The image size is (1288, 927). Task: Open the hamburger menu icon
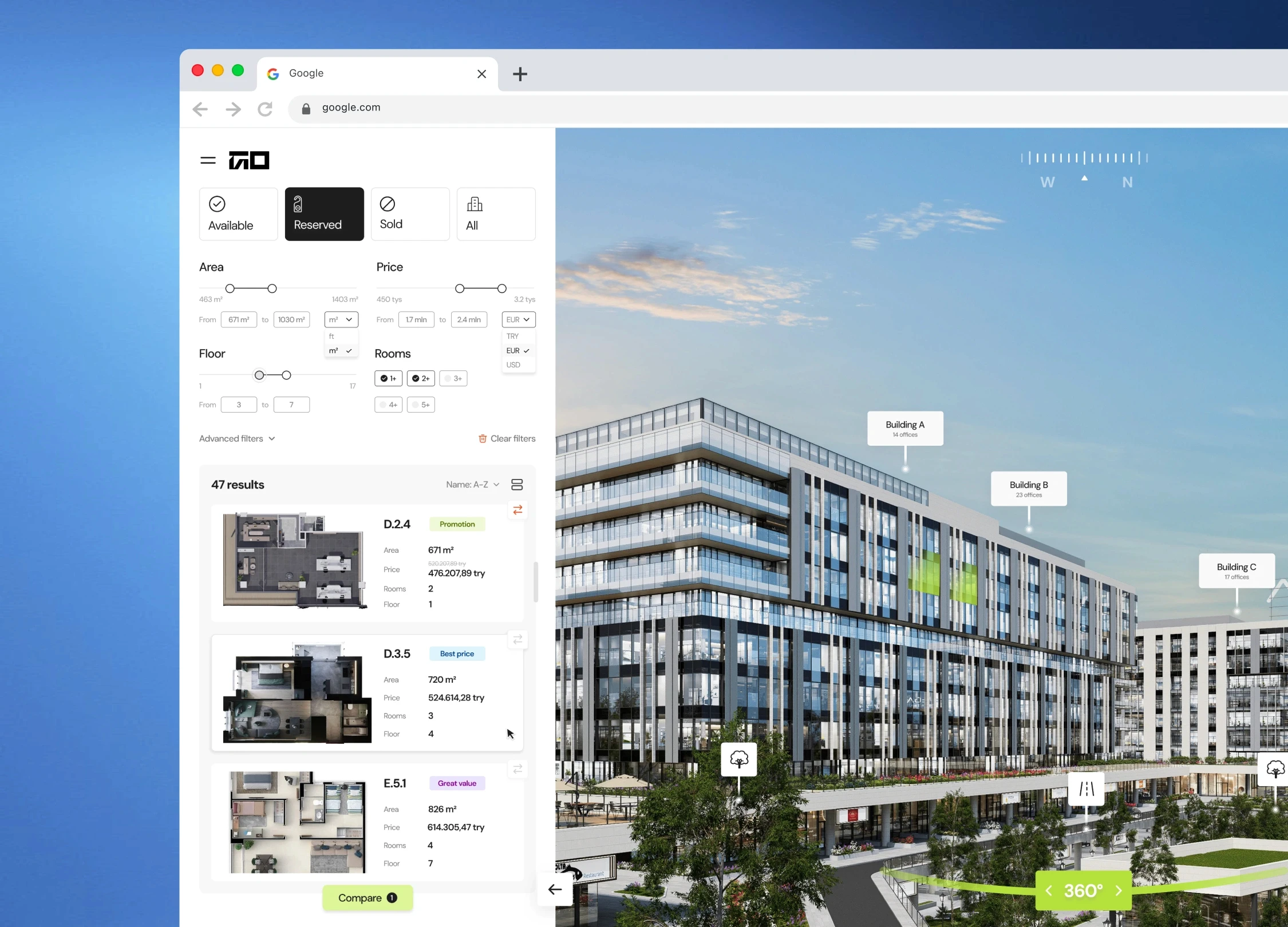[x=208, y=161]
